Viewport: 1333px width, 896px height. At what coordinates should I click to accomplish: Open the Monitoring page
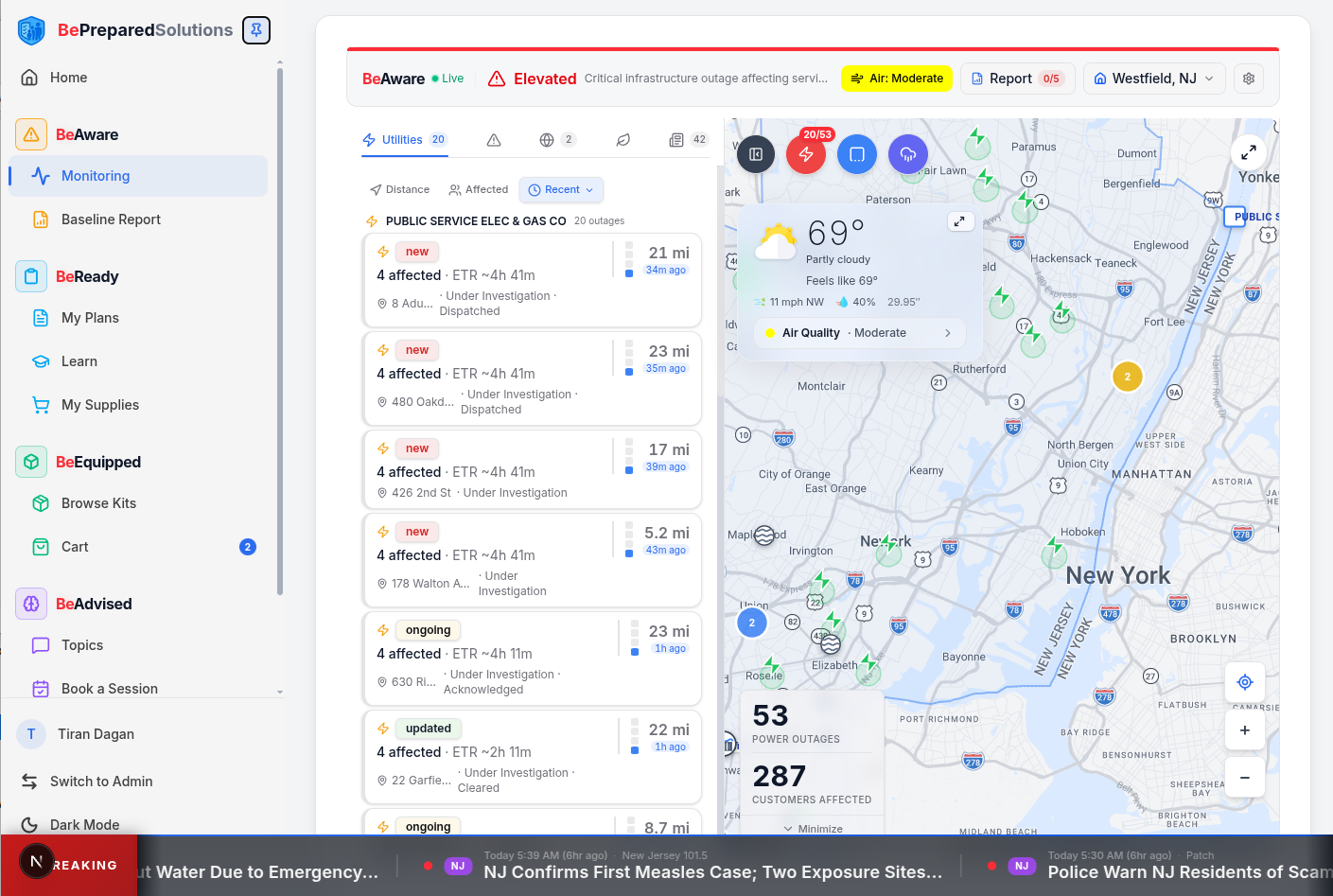coord(139,176)
